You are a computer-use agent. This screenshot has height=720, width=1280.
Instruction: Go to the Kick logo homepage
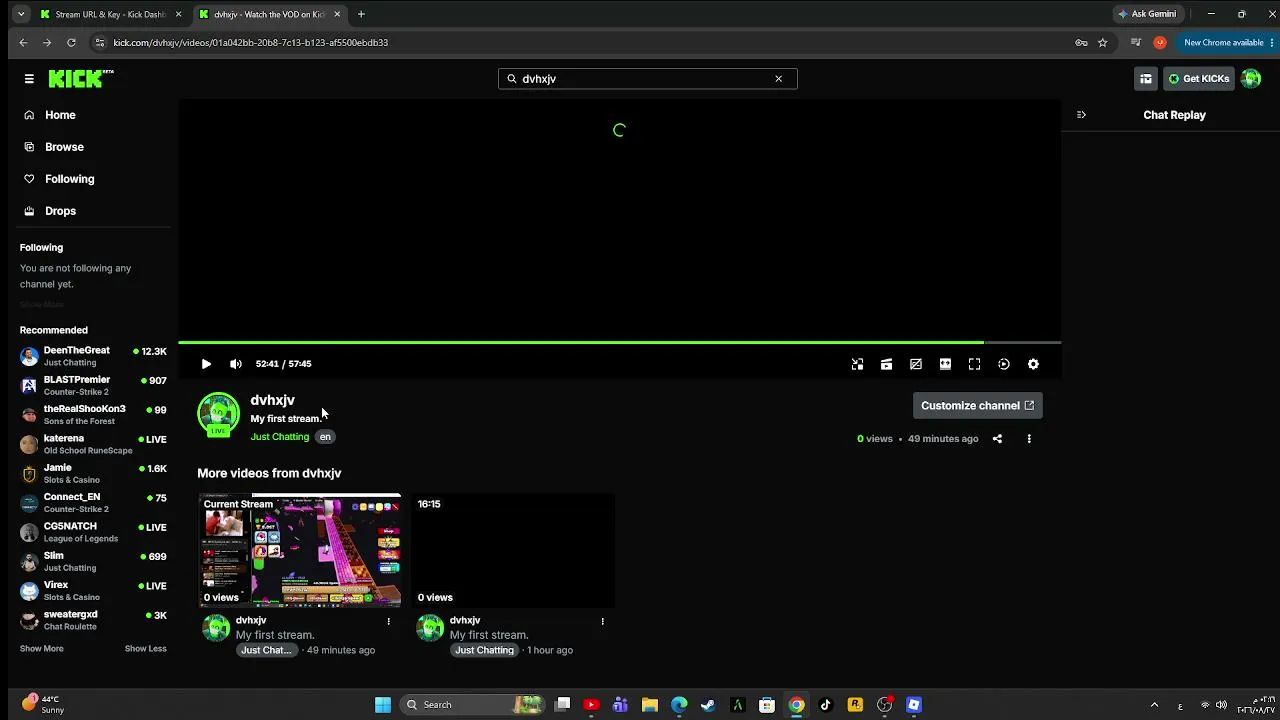[x=81, y=79]
